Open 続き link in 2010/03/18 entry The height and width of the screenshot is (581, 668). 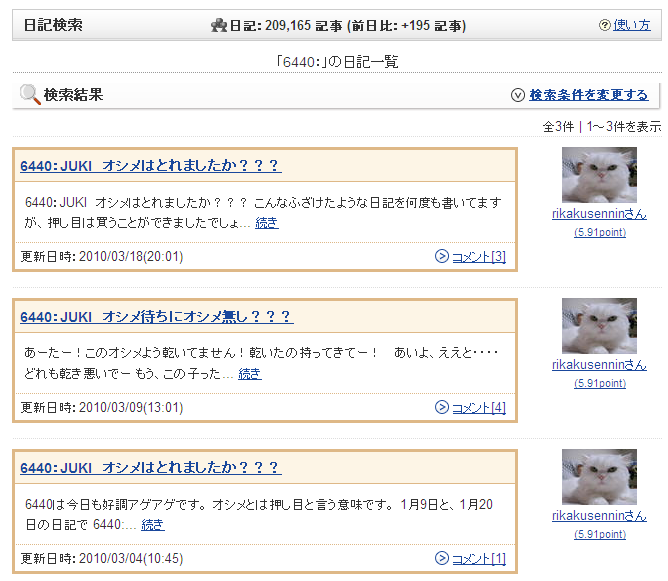click(x=267, y=222)
